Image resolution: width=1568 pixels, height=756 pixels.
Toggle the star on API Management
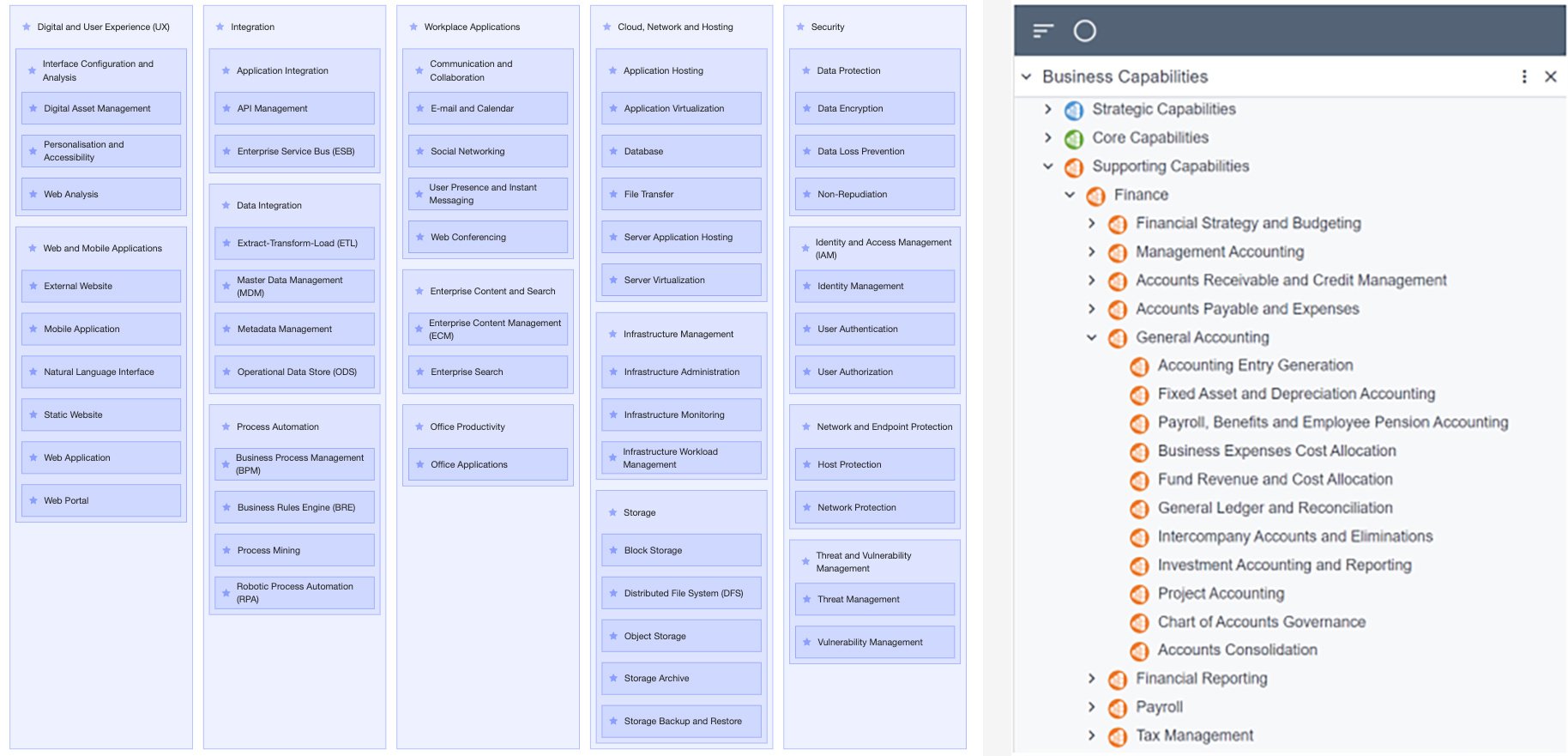point(225,108)
